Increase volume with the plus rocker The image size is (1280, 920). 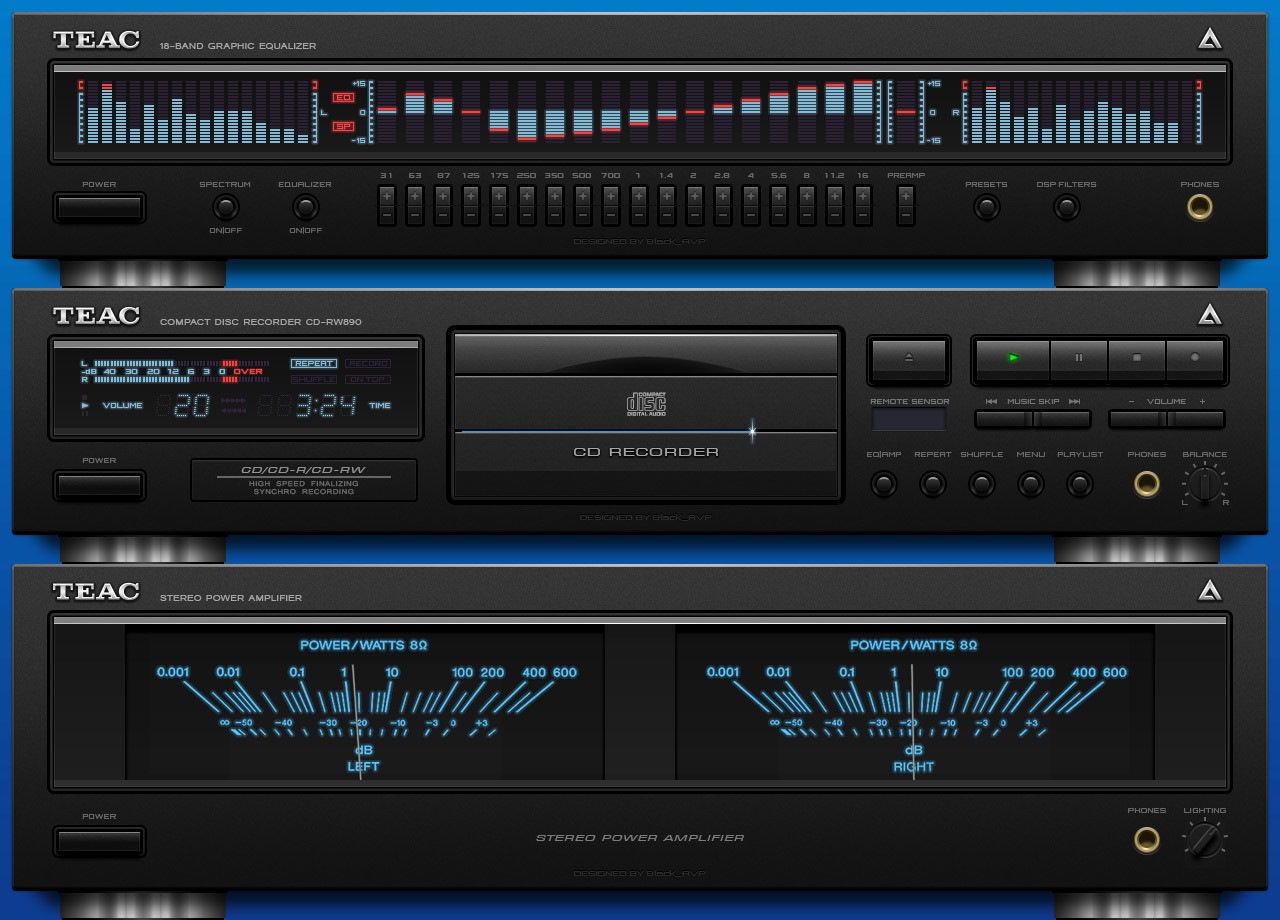[1196, 419]
